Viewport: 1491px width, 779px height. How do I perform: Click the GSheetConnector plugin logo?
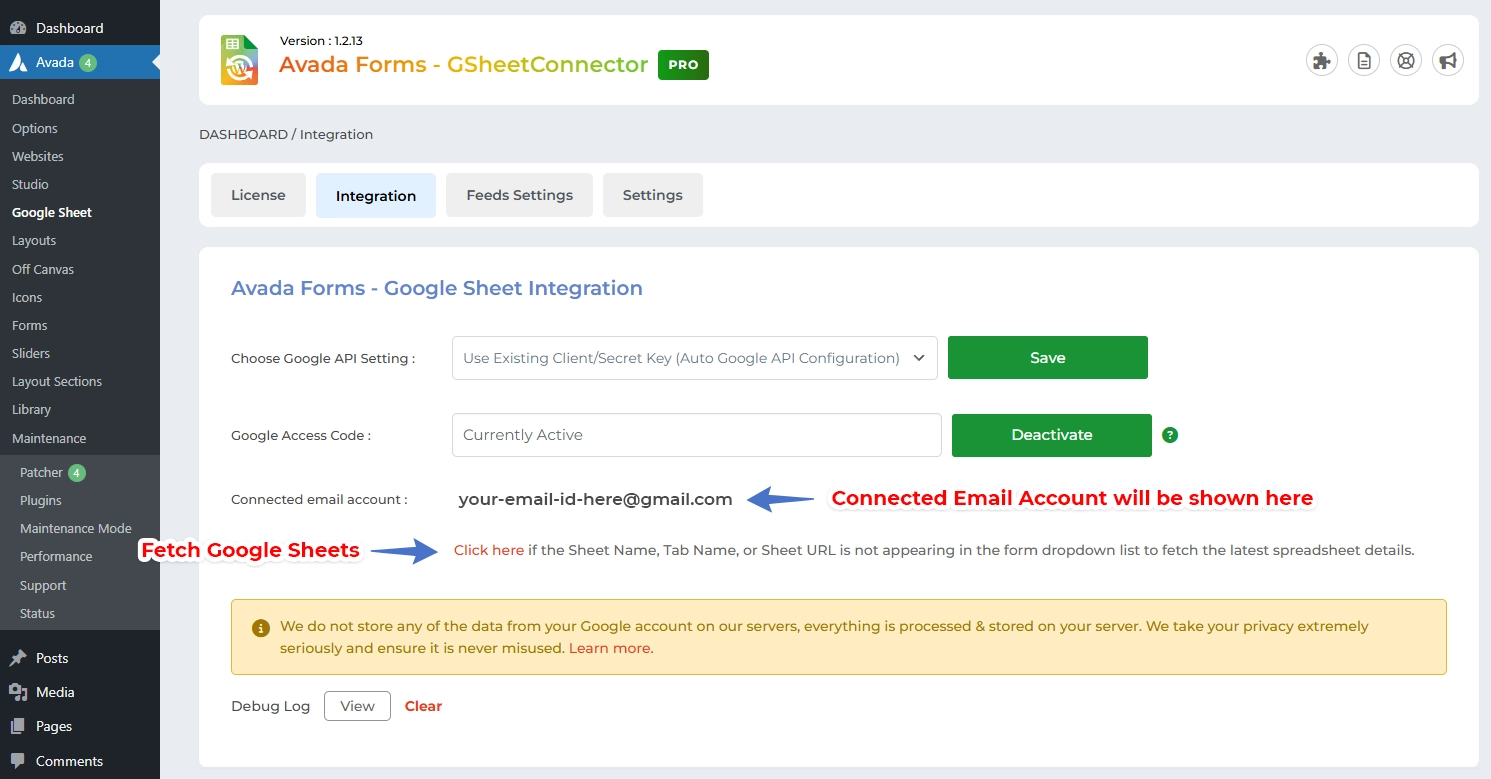[x=240, y=60]
